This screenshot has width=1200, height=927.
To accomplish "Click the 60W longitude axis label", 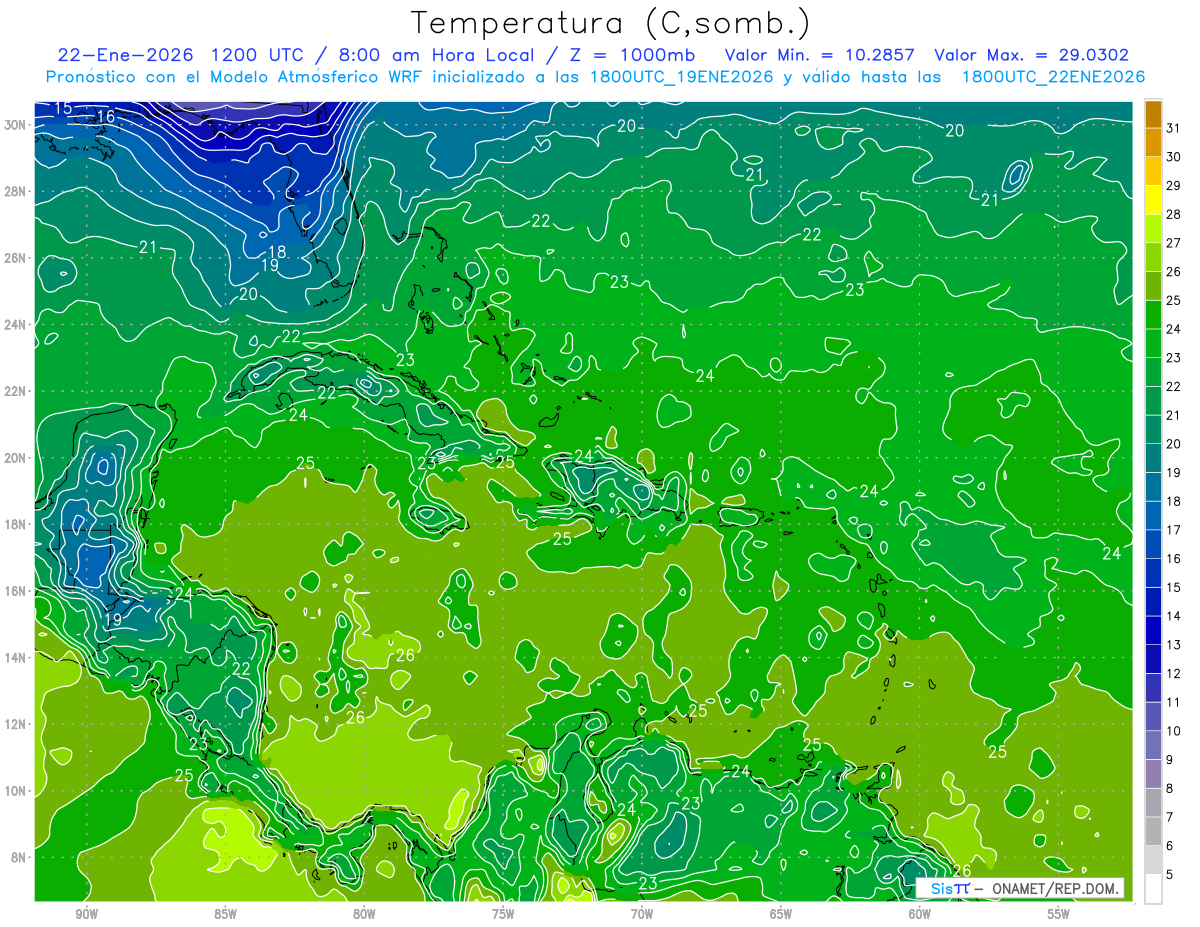I will pyautogui.click(x=920, y=914).
